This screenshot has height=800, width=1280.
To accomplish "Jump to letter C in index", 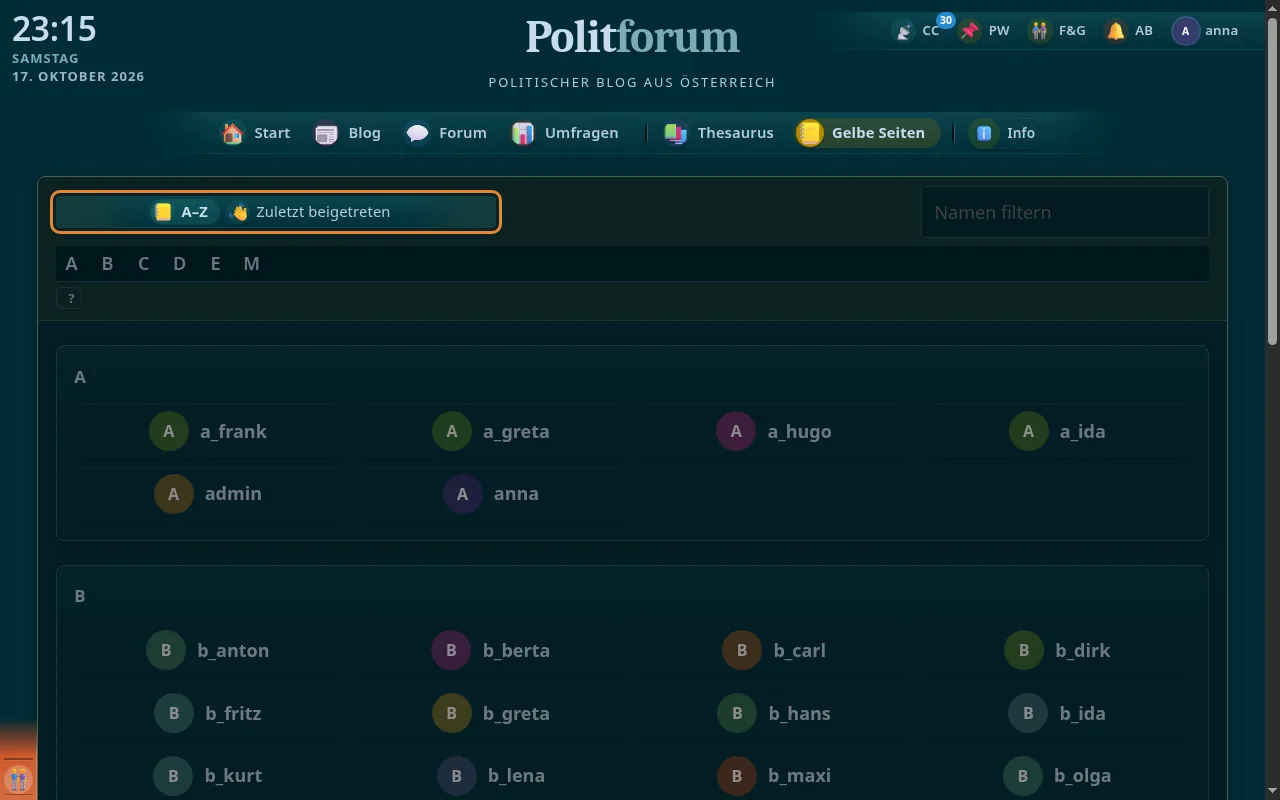I will click(143, 264).
